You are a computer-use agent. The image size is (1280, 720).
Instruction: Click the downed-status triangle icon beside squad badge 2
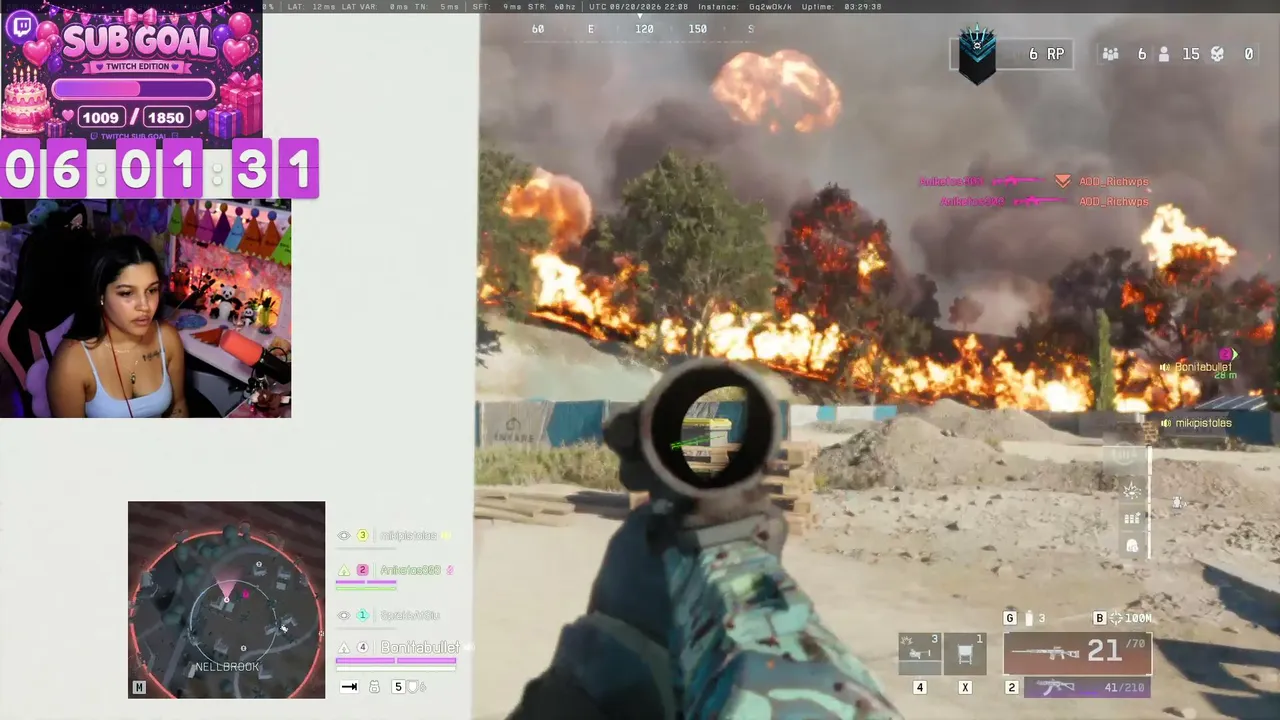coord(344,571)
